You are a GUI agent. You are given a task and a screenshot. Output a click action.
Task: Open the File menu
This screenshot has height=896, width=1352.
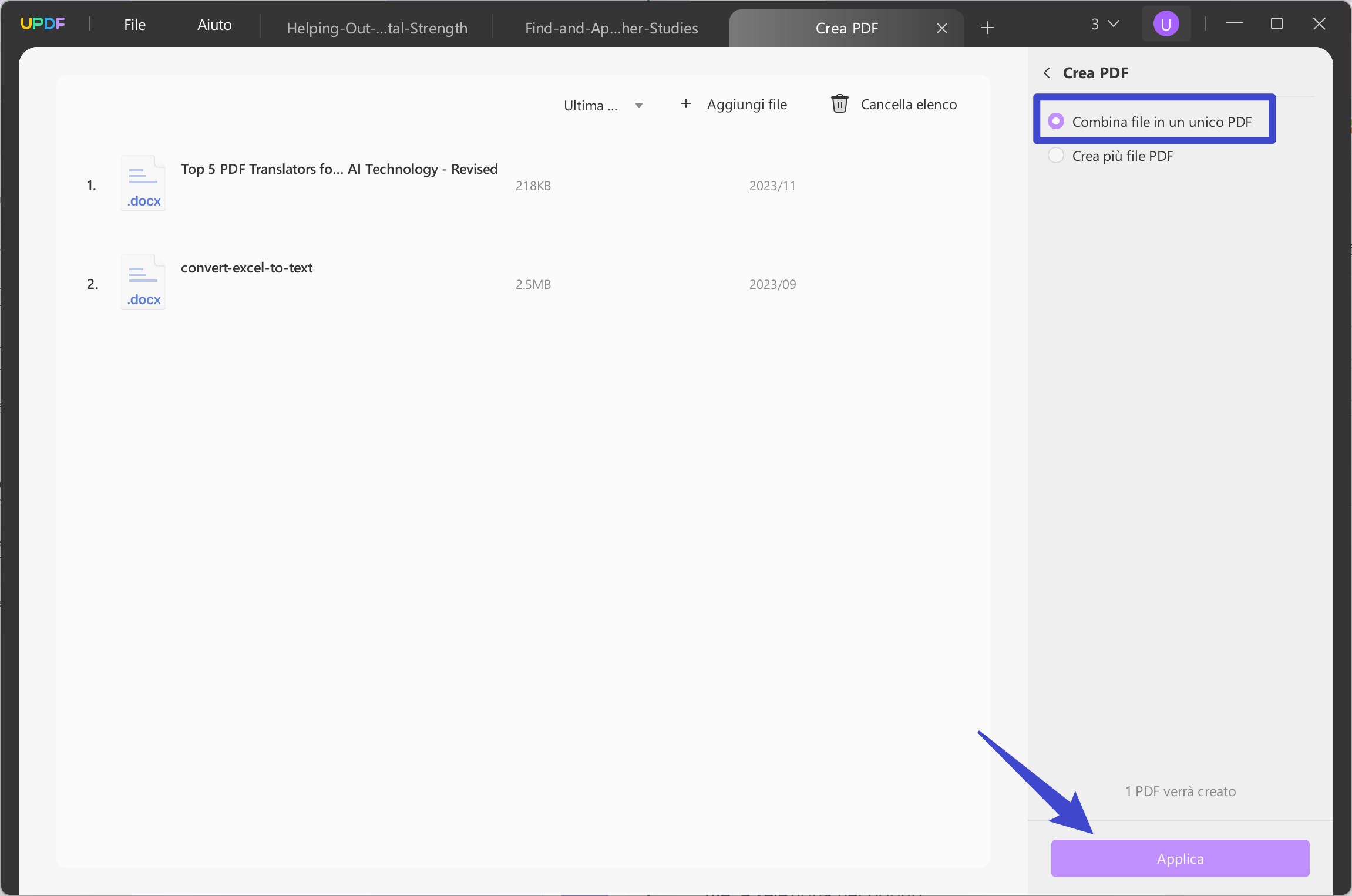click(x=134, y=25)
